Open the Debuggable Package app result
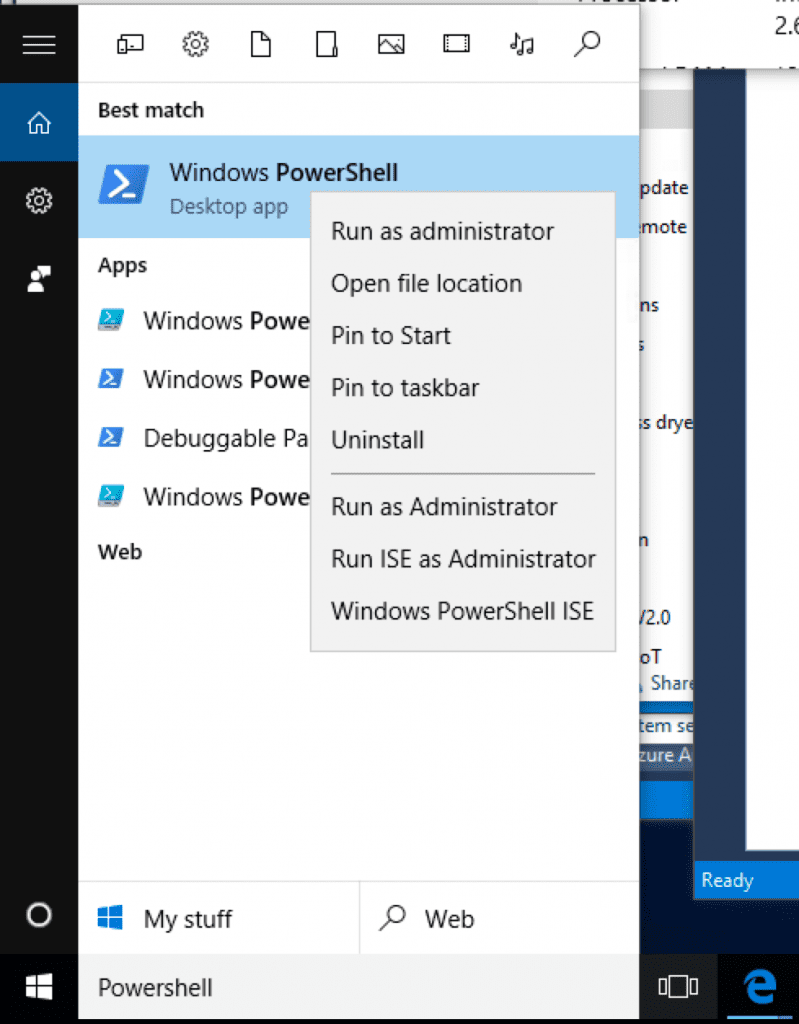This screenshot has height=1024, width=799. [x=195, y=438]
